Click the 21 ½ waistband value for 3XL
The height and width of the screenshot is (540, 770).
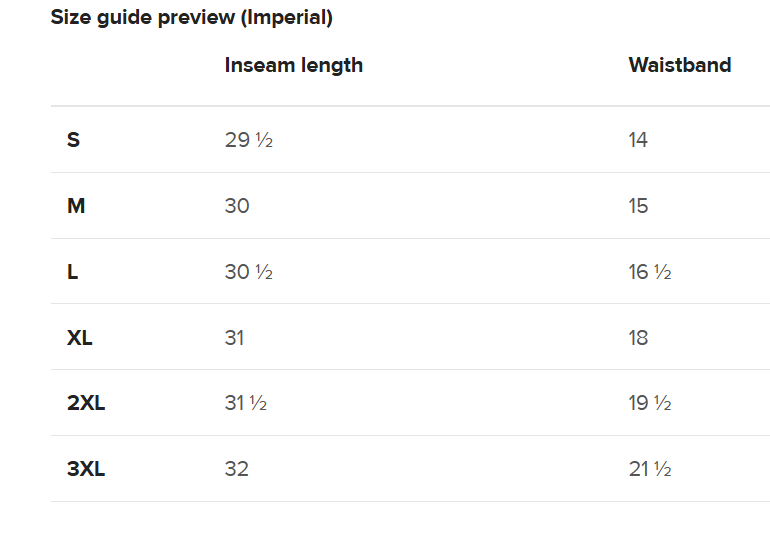point(649,469)
